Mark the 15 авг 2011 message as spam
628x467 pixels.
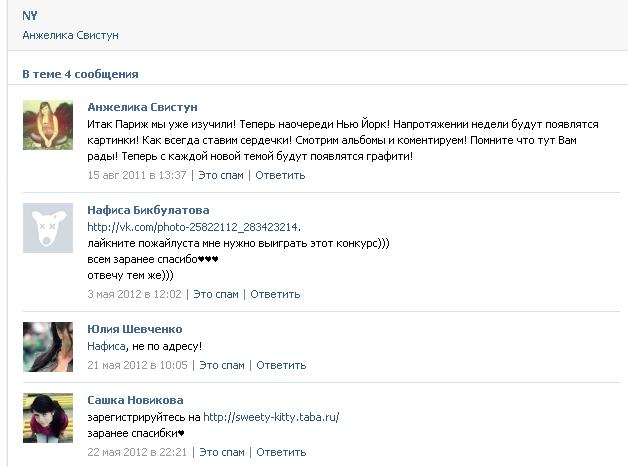click(x=222, y=175)
